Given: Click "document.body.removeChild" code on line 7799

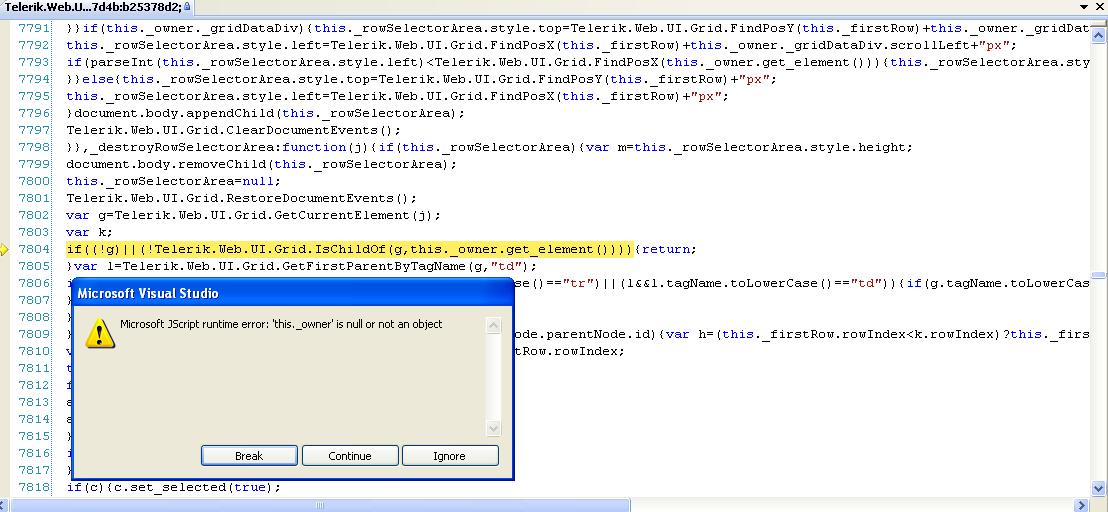Looking at the screenshot, I should (166, 165).
